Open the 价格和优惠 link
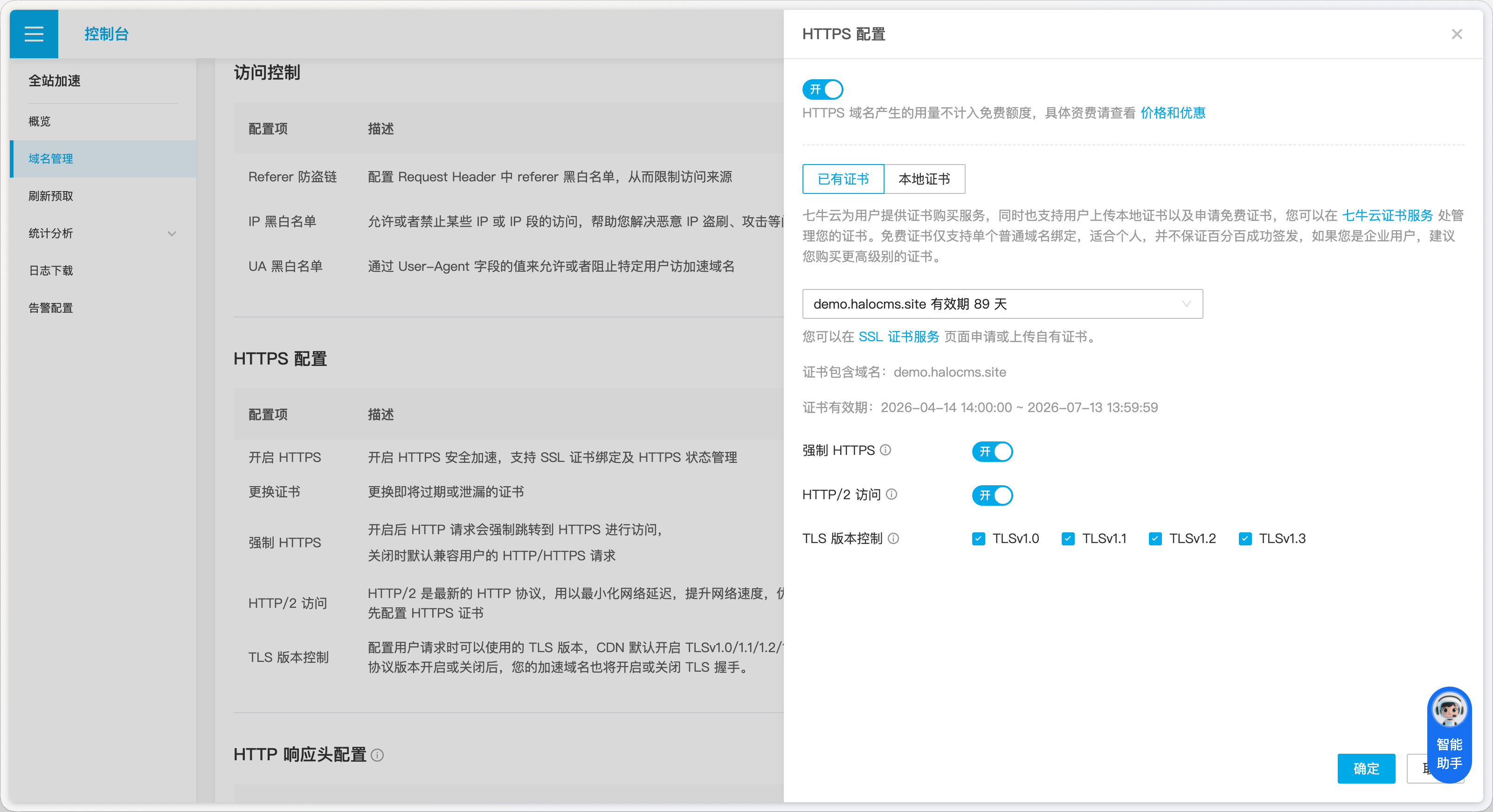1493x812 pixels. coord(1173,113)
